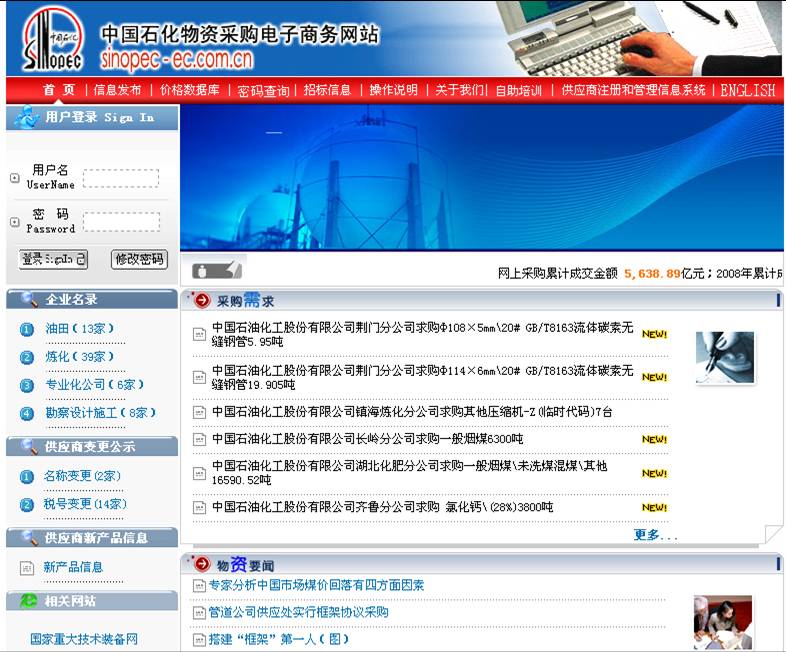Select 招标信息 in navigation bar
The height and width of the screenshot is (652, 786).
click(327, 90)
